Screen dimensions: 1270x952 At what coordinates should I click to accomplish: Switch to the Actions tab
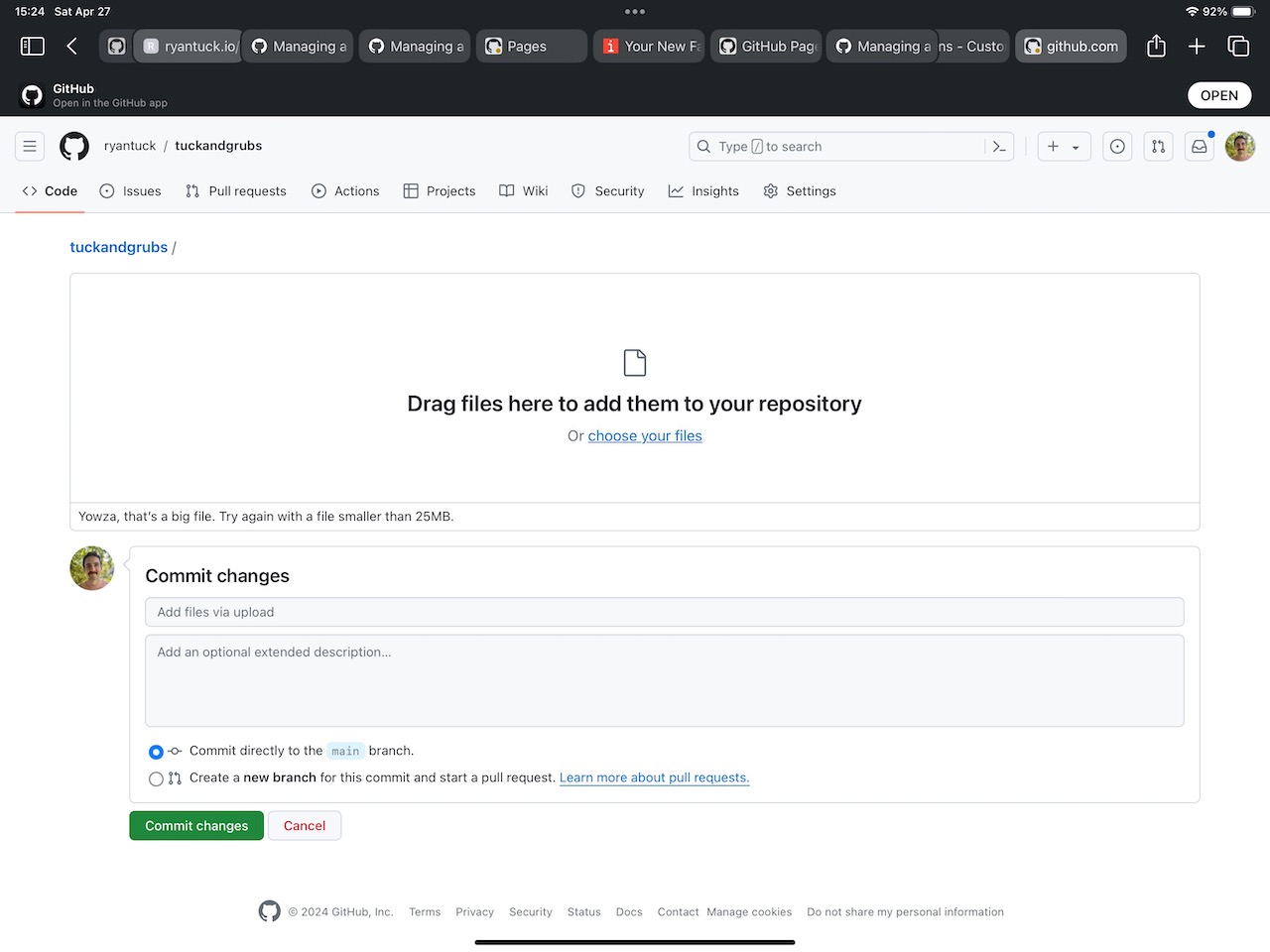(345, 191)
